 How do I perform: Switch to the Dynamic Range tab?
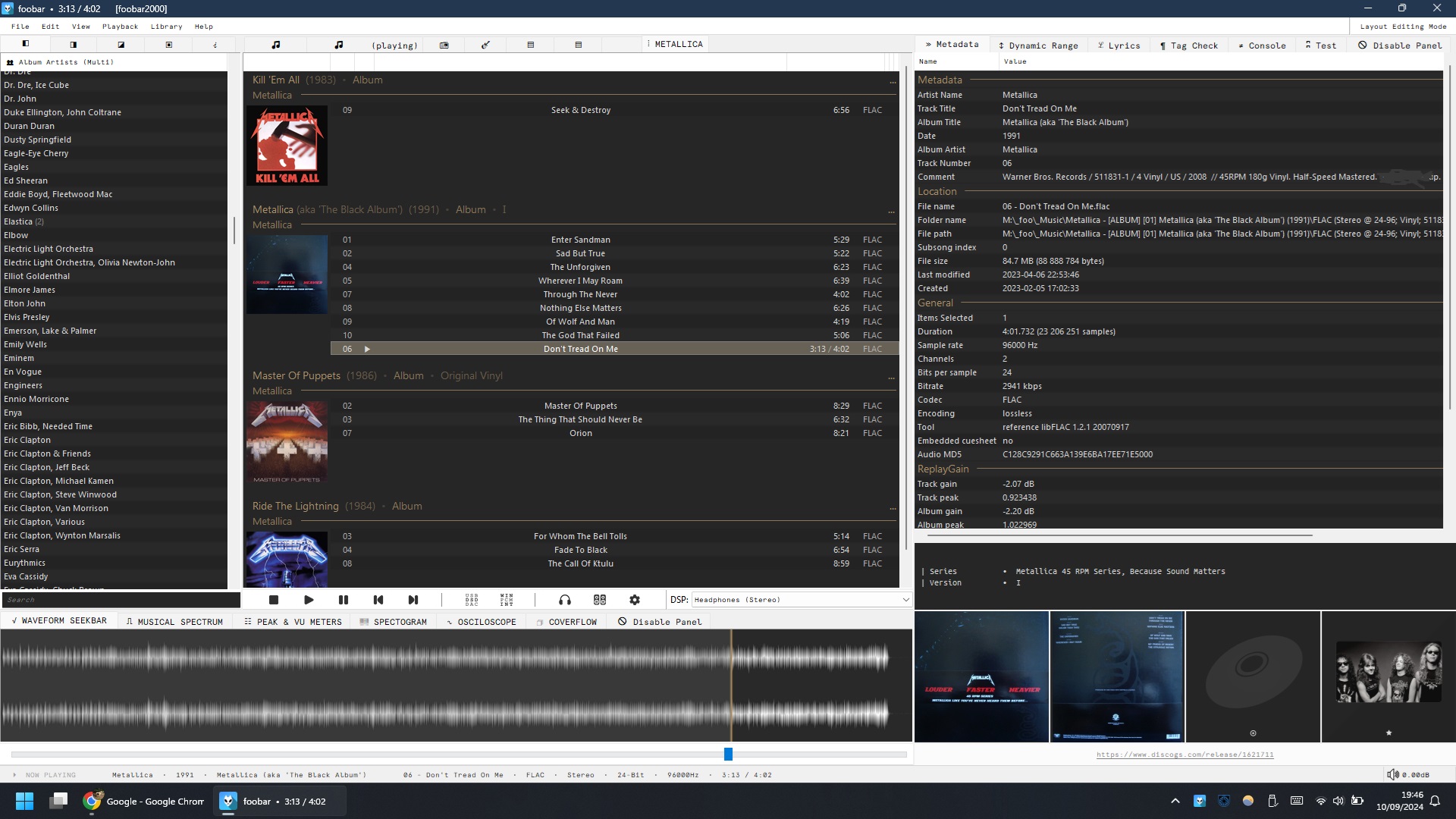click(1037, 45)
